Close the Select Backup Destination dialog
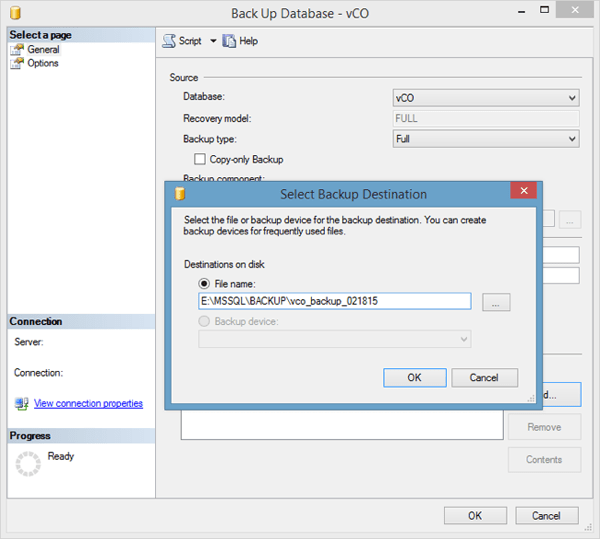The height and width of the screenshot is (539, 600). pyautogui.click(x=523, y=193)
